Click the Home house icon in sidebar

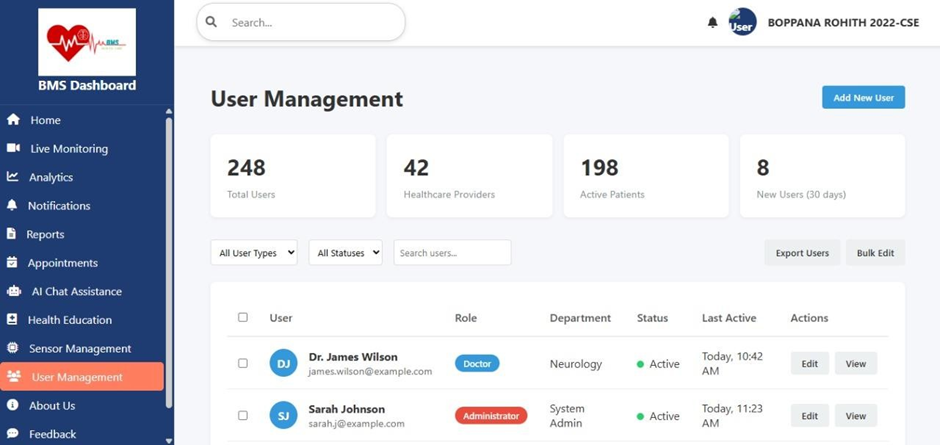[x=13, y=120]
